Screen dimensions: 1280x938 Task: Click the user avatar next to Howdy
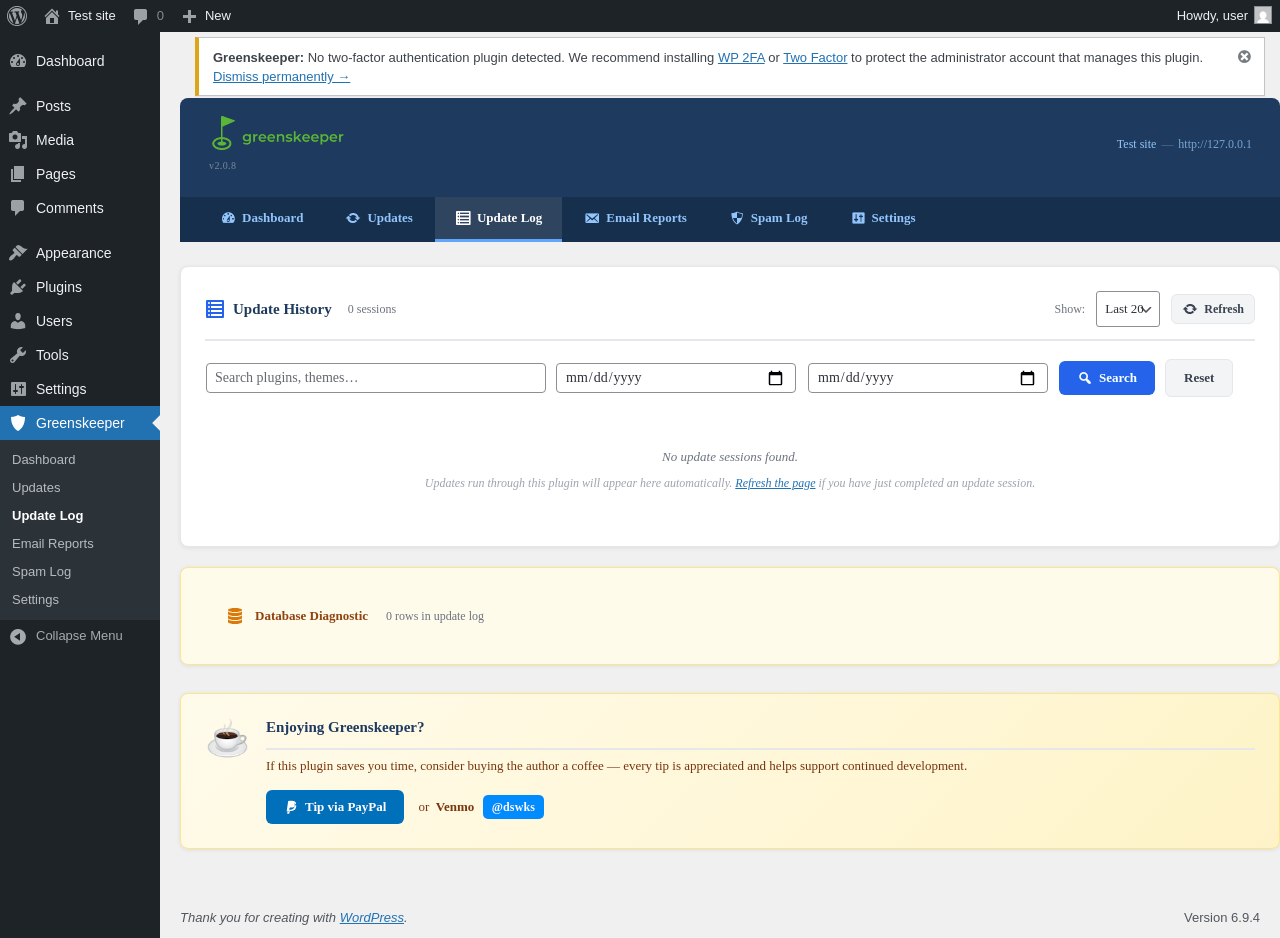pyautogui.click(x=1263, y=15)
